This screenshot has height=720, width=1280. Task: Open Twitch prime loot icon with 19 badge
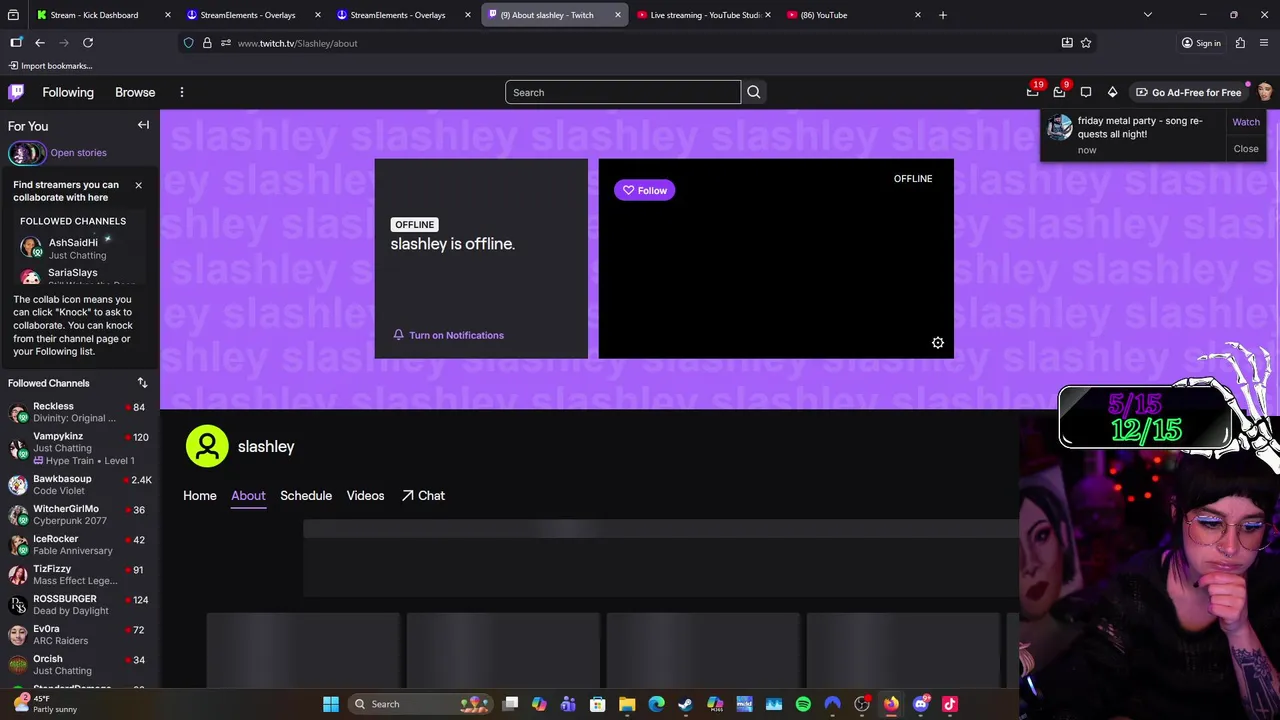[1032, 92]
